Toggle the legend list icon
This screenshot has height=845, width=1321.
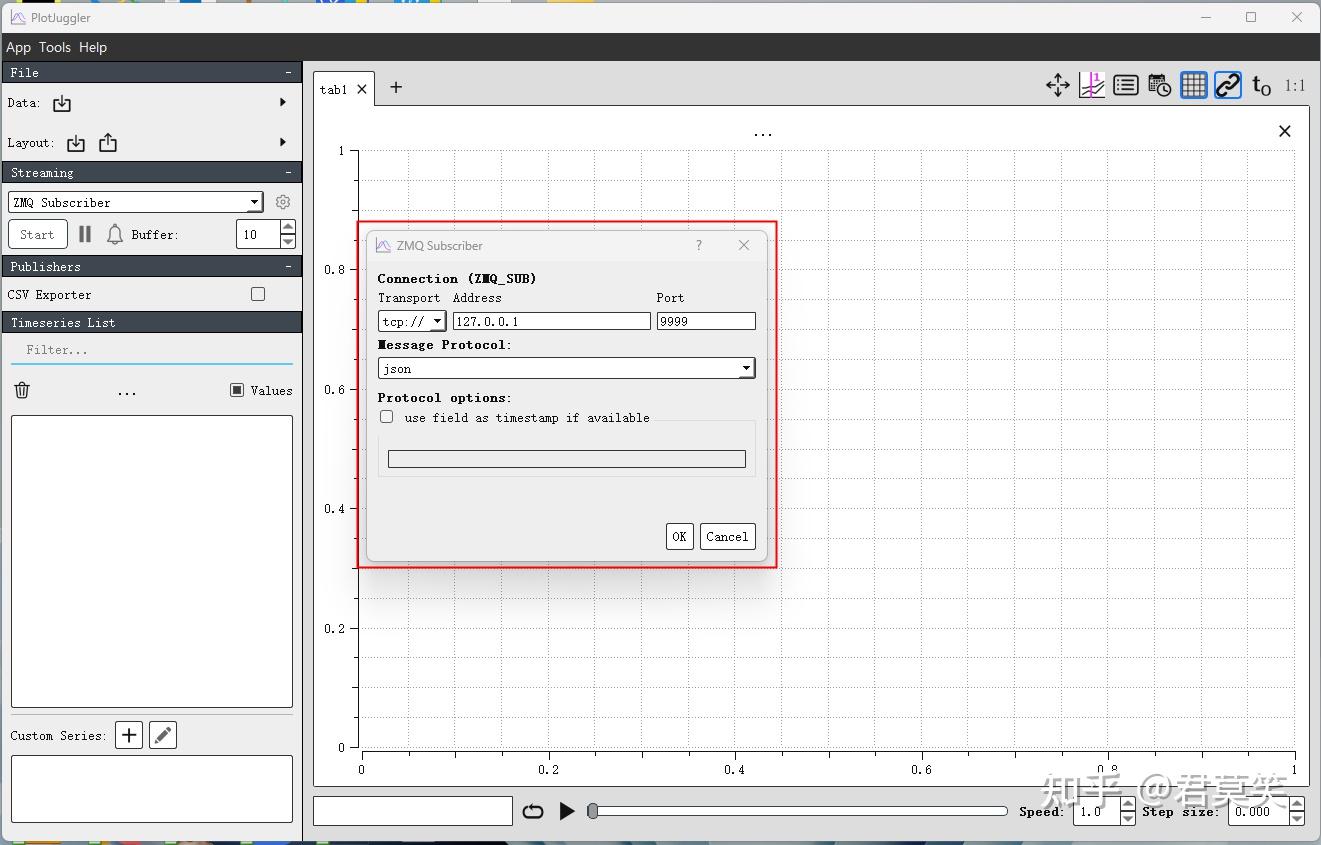[1126, 86]
